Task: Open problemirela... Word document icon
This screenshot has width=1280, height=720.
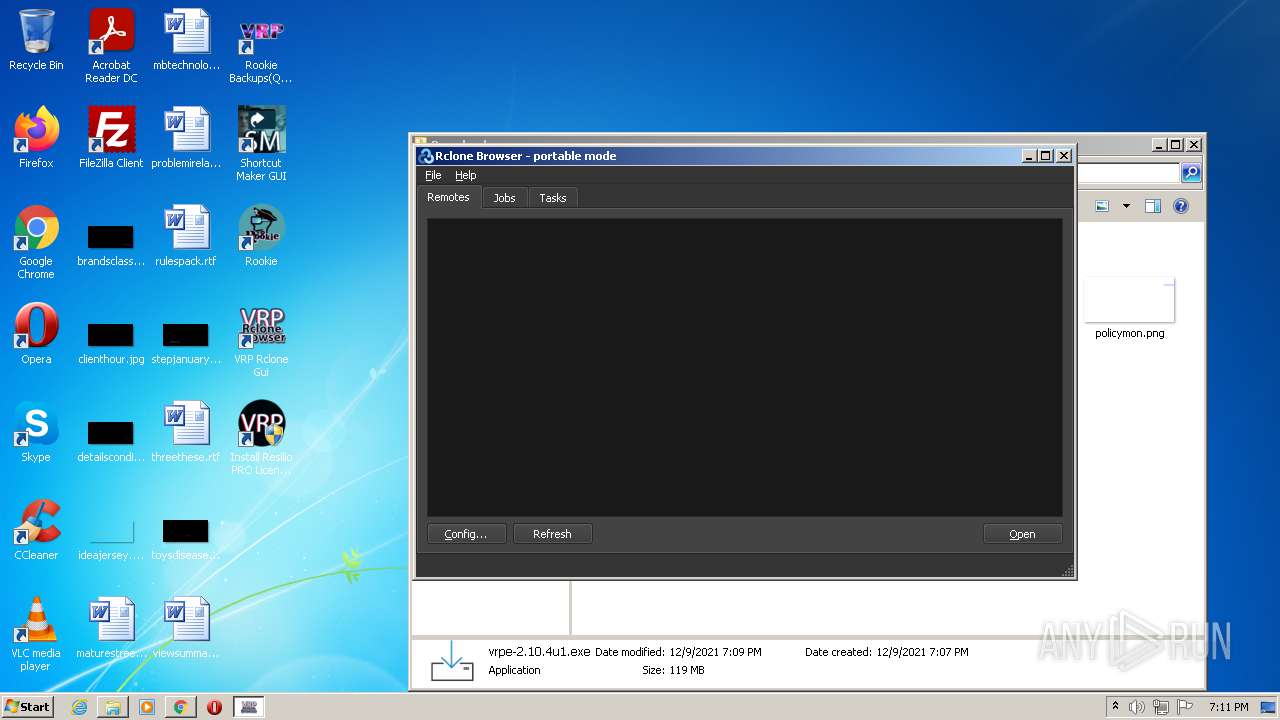Action: [186, 138]
